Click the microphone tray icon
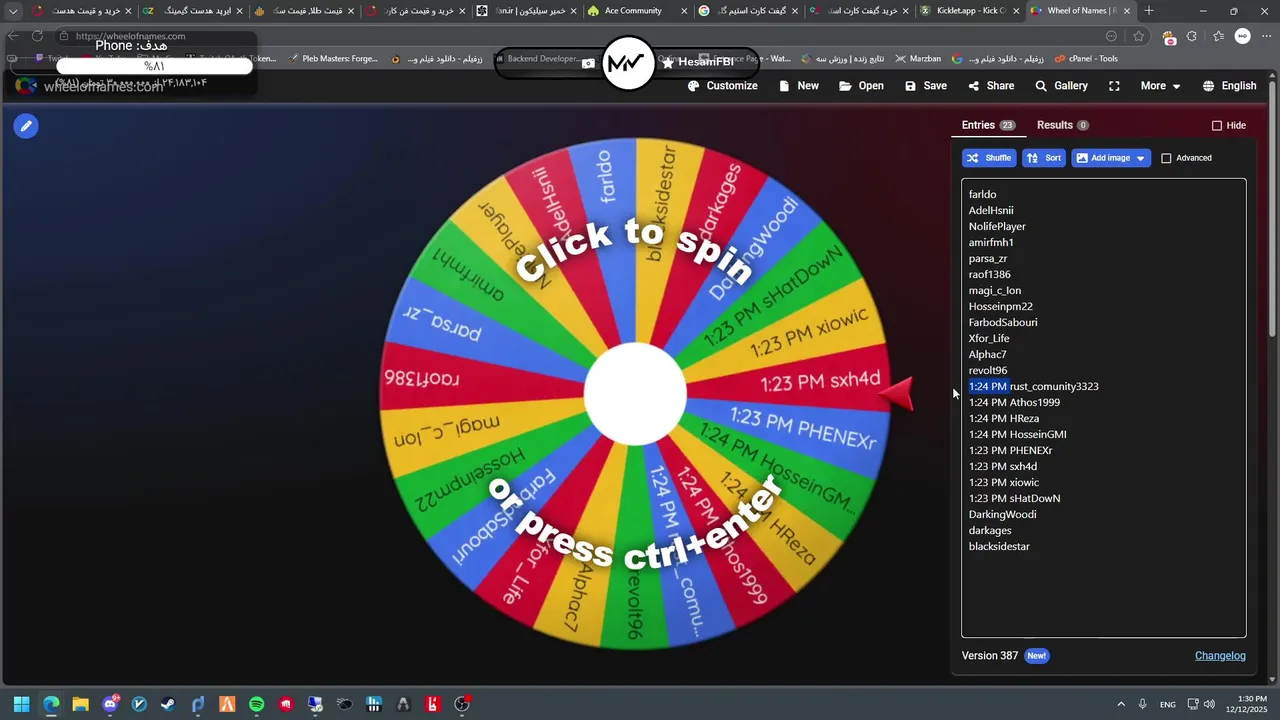Screen dimensions: 1280x720 1142,704
